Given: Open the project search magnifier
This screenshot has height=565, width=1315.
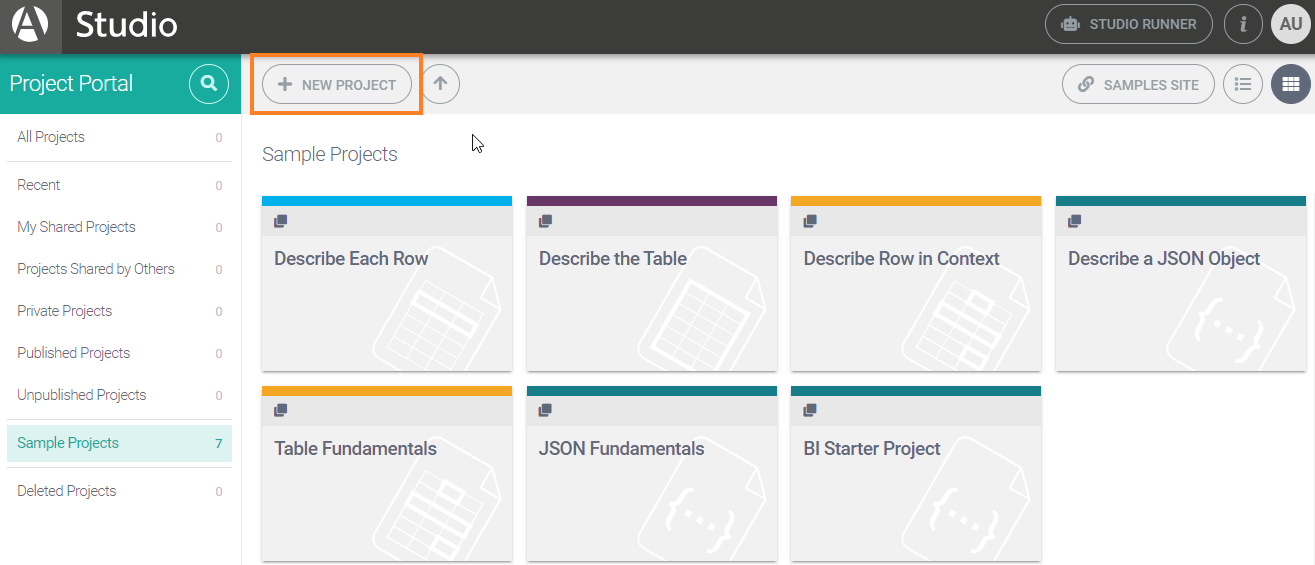Looking at the screenshot, I should coord(208,84).
